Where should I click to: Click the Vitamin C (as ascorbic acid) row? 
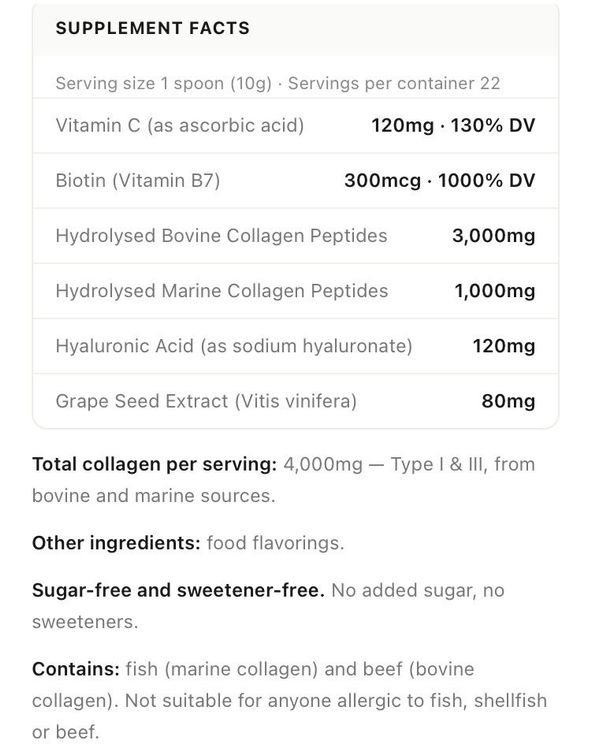(295, 126)
